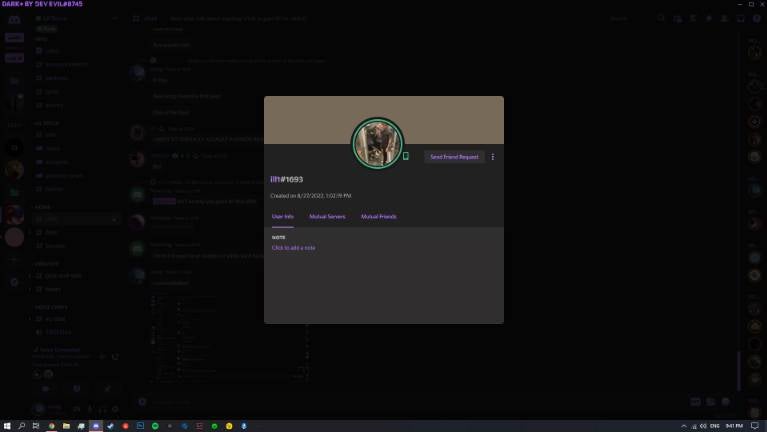Open the volume control in system tray

click(x=702, y=426)
